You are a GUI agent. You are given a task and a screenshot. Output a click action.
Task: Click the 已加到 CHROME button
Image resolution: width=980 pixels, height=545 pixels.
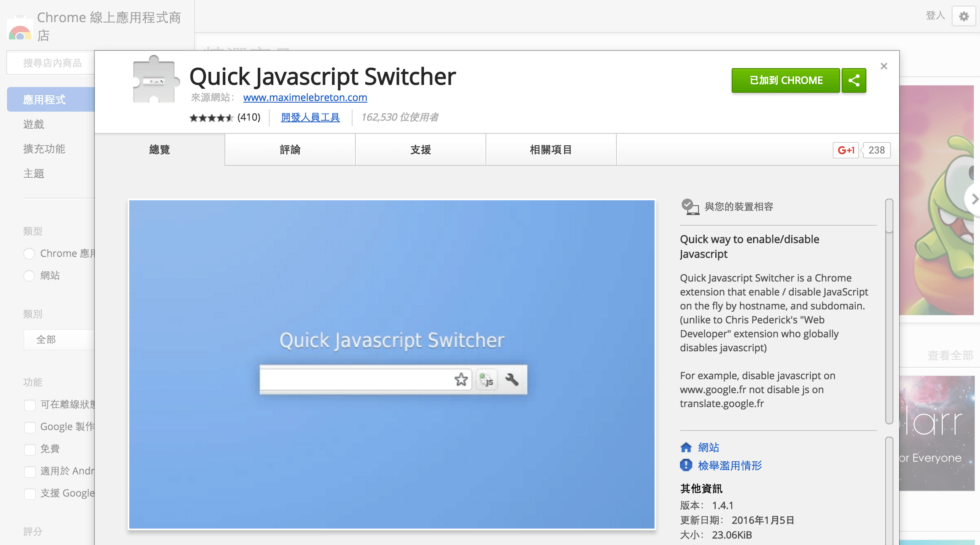pos(785,80)
